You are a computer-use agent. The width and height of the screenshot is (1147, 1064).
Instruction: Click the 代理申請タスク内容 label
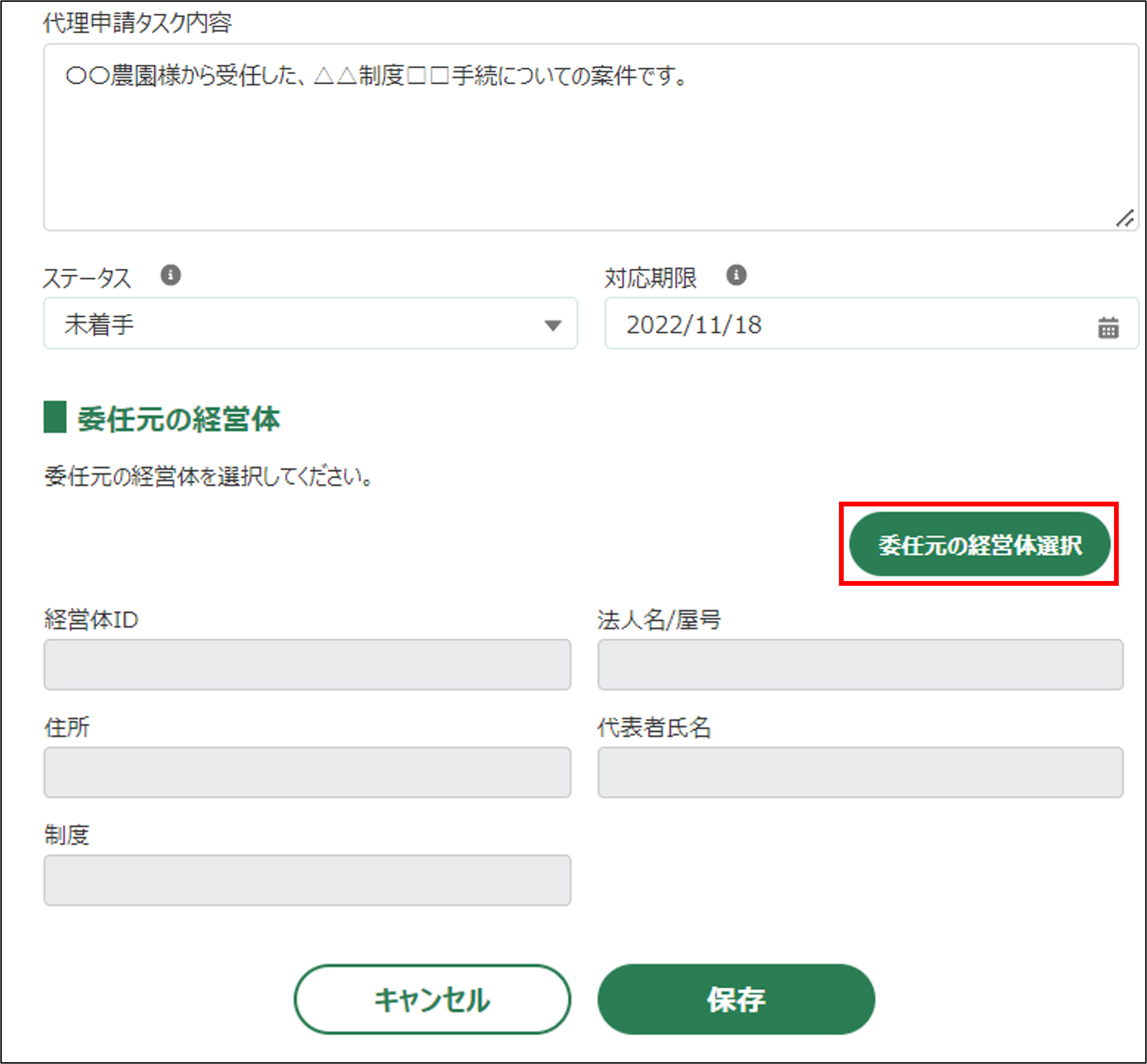(137, 23)
